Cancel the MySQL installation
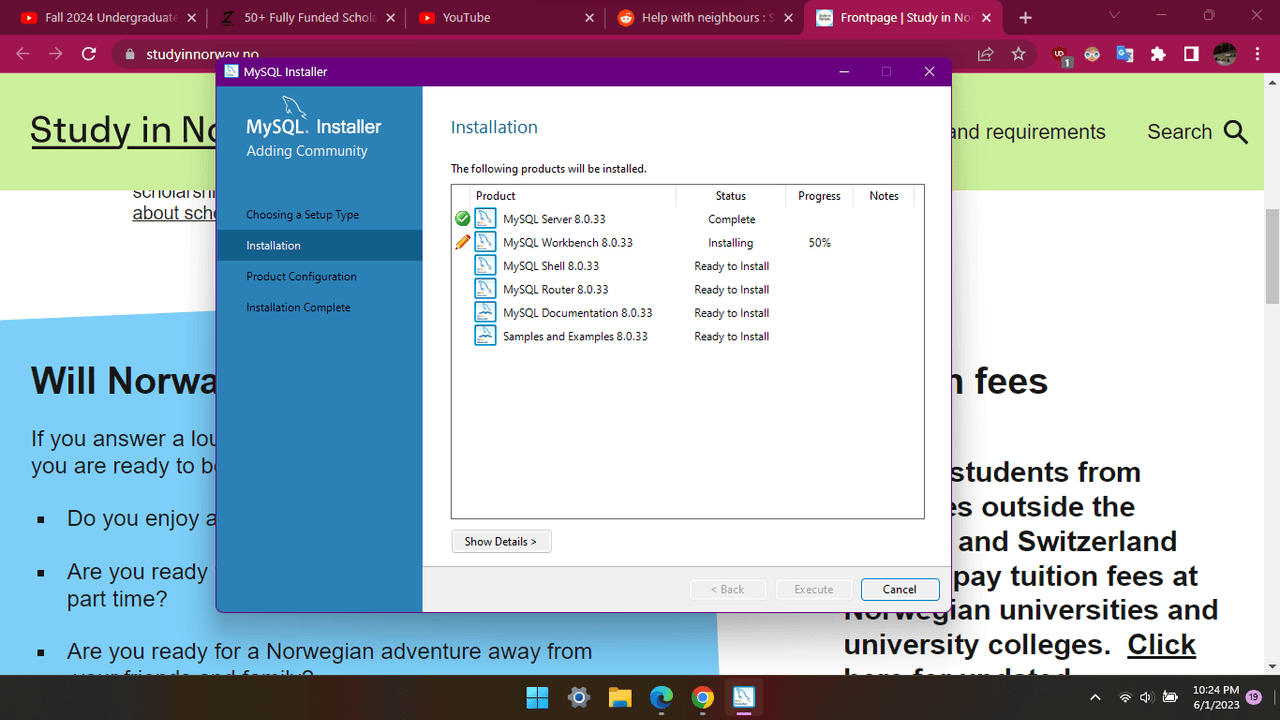This screenshot has height=720, width=1280. click(x=899, y=589)
